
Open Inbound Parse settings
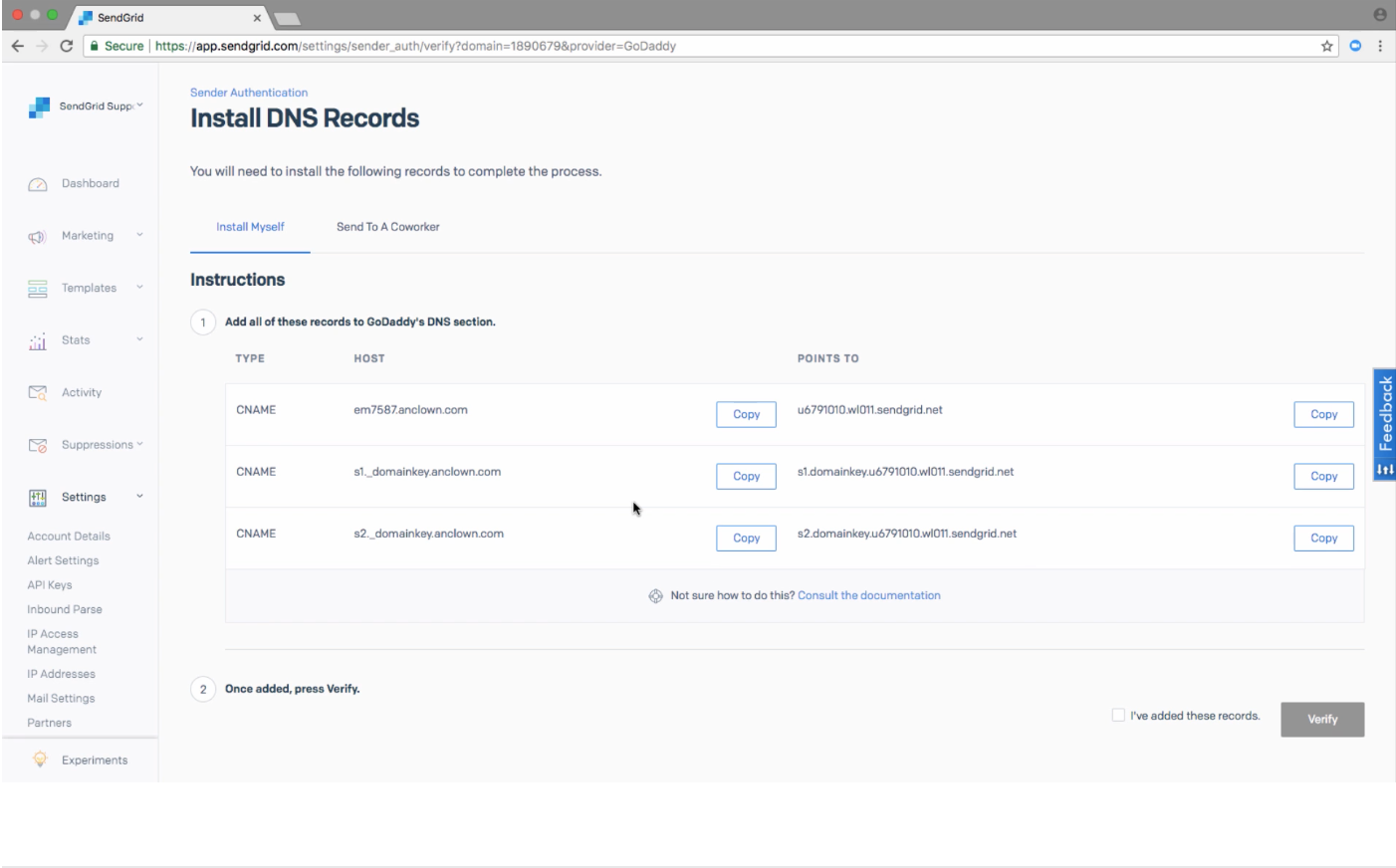click(65, 609)
